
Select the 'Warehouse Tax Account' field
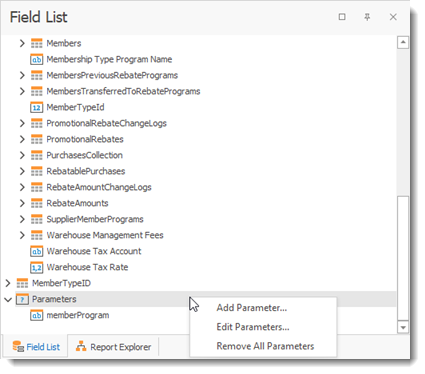94,251
